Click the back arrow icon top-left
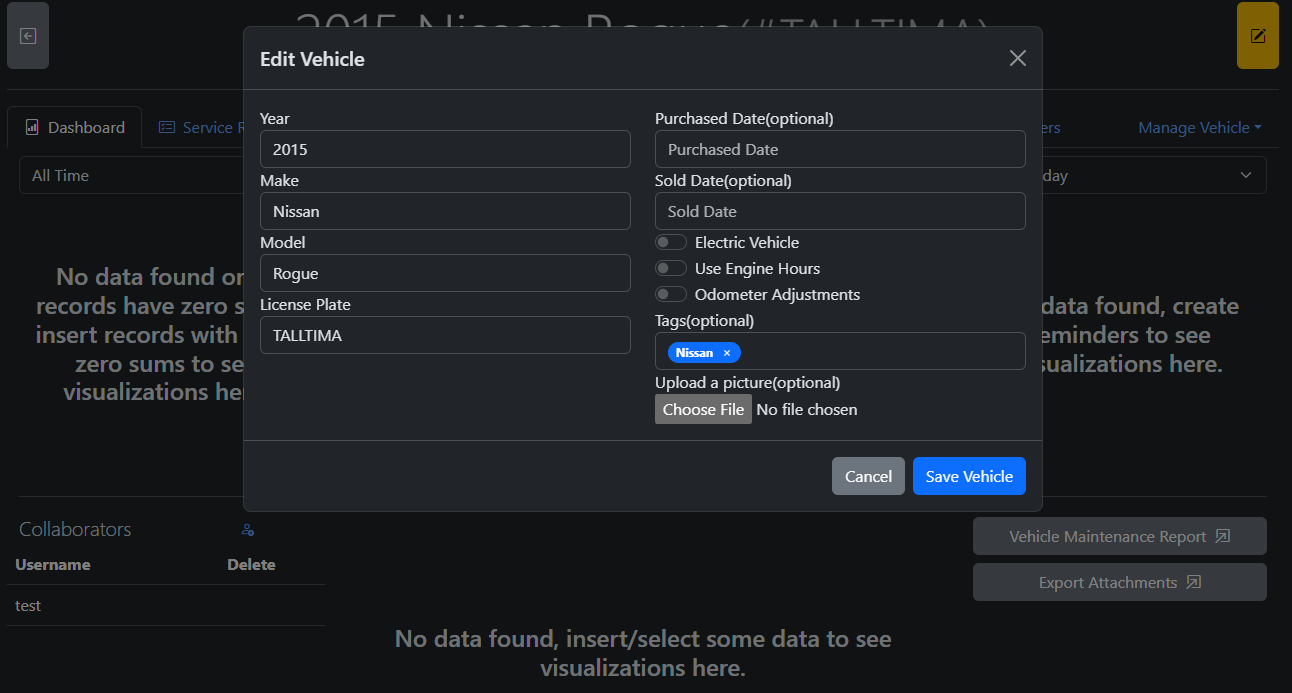The height and width of the screenshot is (693, 1292). 28,36
